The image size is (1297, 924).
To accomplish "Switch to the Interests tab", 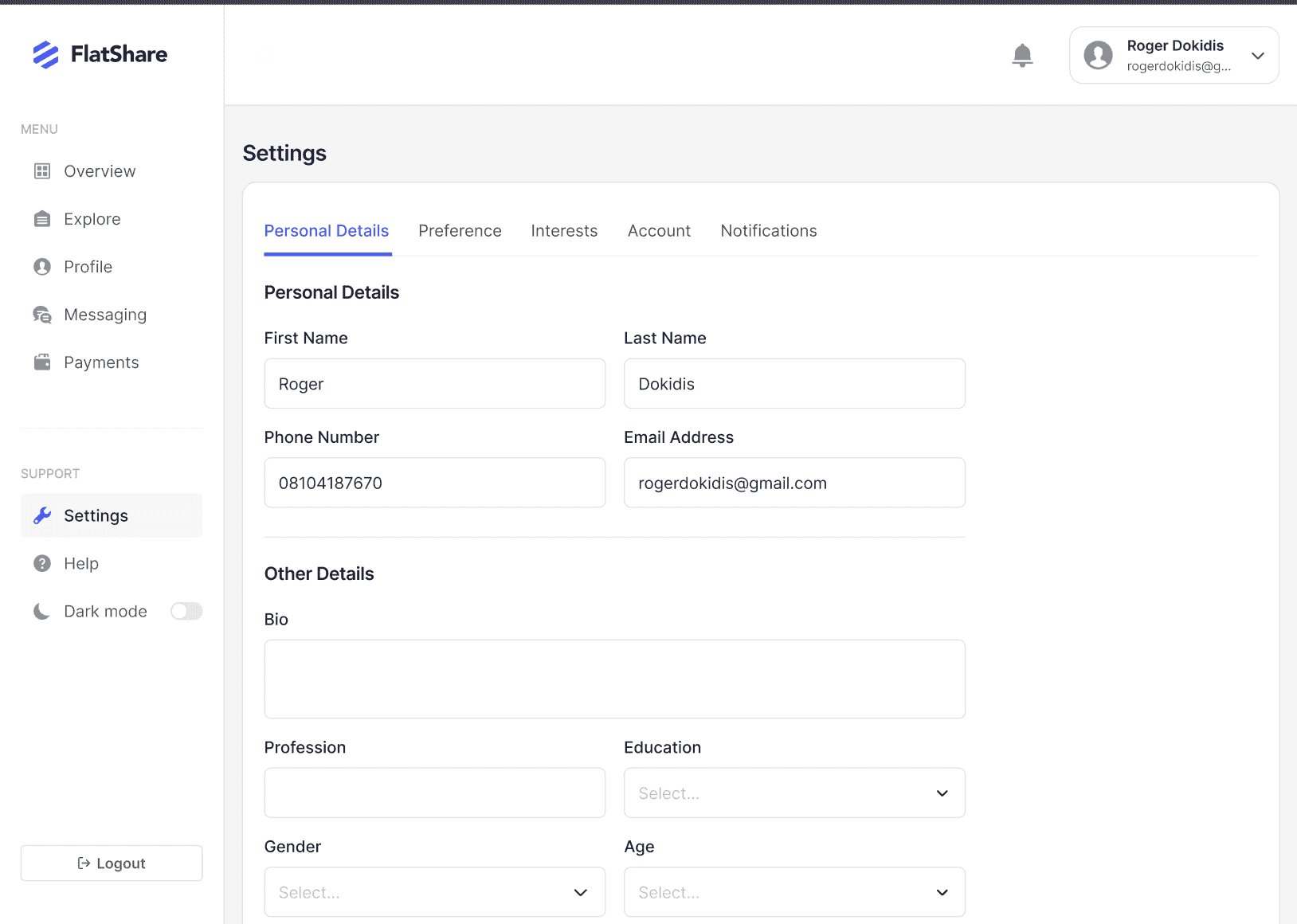I will coord(564,231).
